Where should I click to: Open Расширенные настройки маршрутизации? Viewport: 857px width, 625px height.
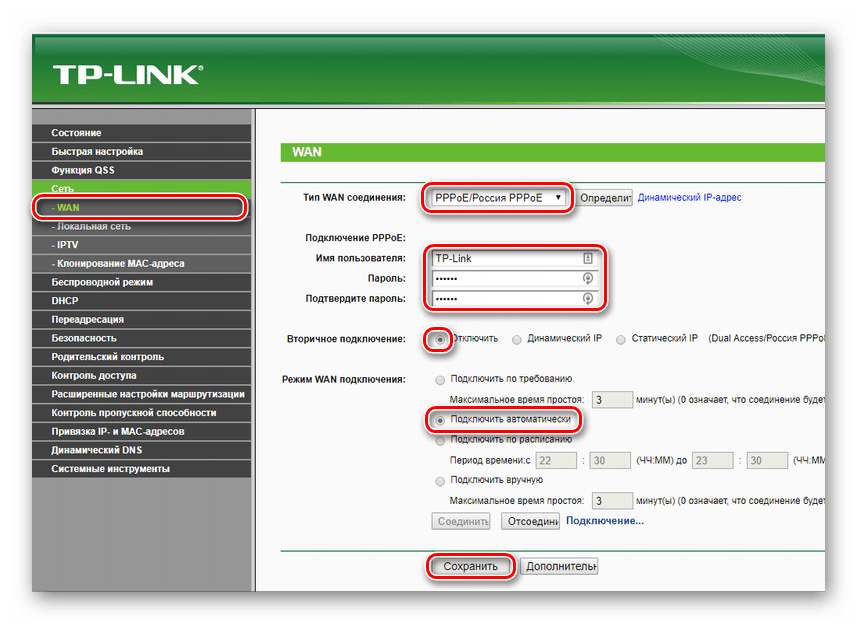[142, 394]
